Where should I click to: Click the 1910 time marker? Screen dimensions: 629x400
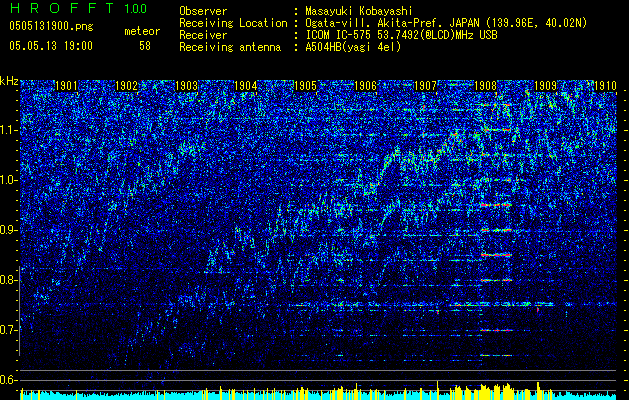605,86
